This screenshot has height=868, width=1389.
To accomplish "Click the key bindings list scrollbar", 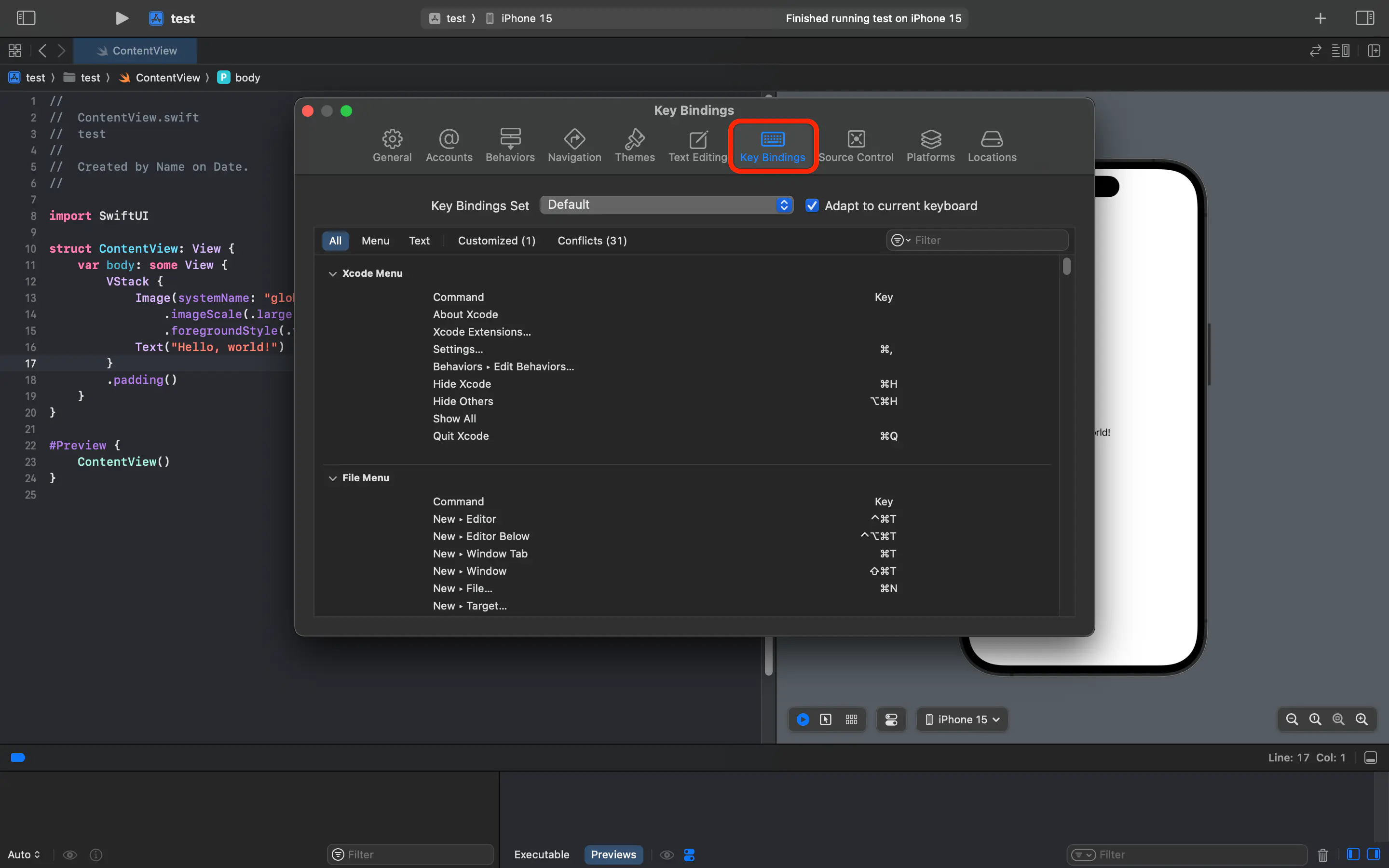I will point(1066,266).
